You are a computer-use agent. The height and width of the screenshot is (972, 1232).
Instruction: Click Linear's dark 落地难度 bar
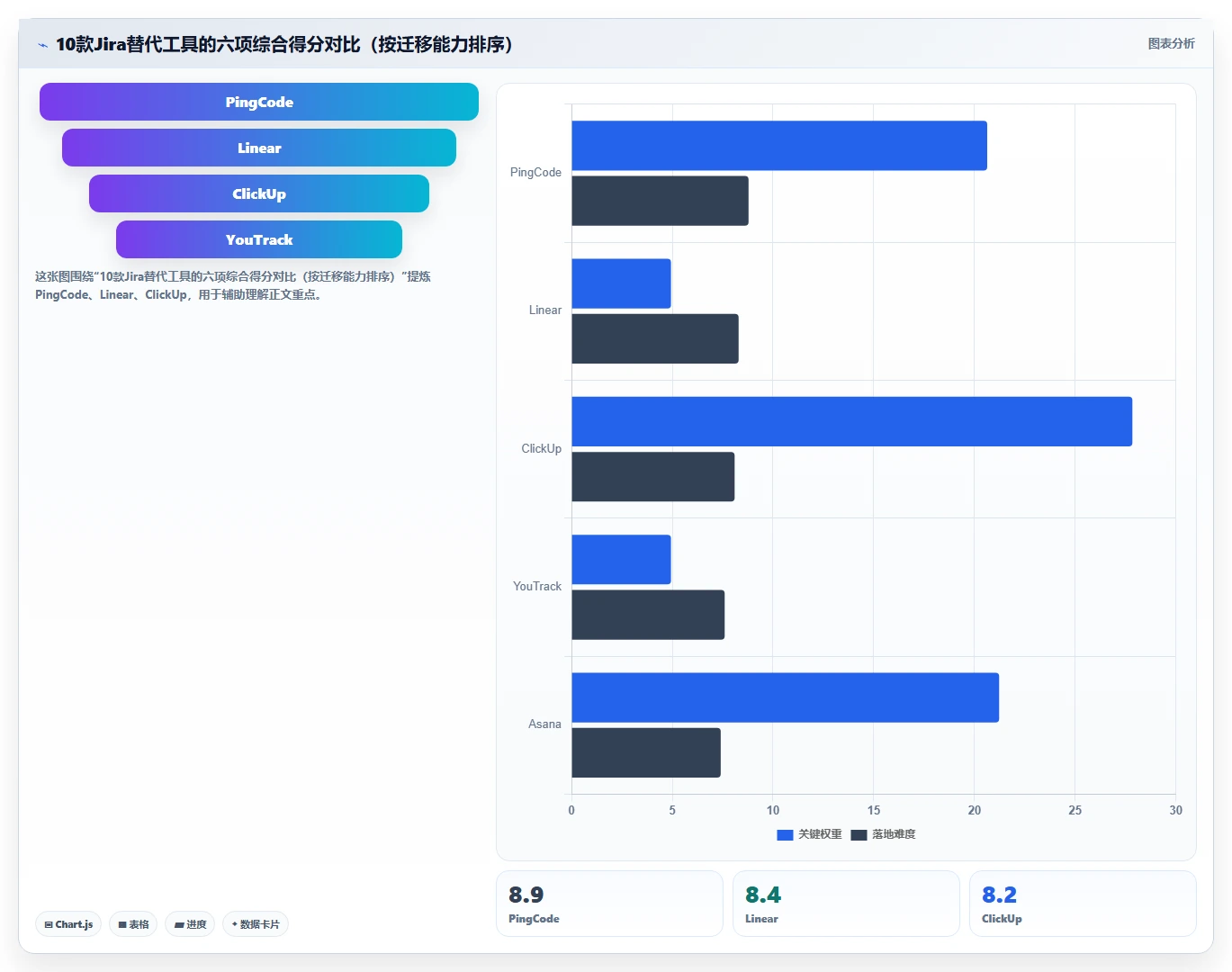(655, 338)
